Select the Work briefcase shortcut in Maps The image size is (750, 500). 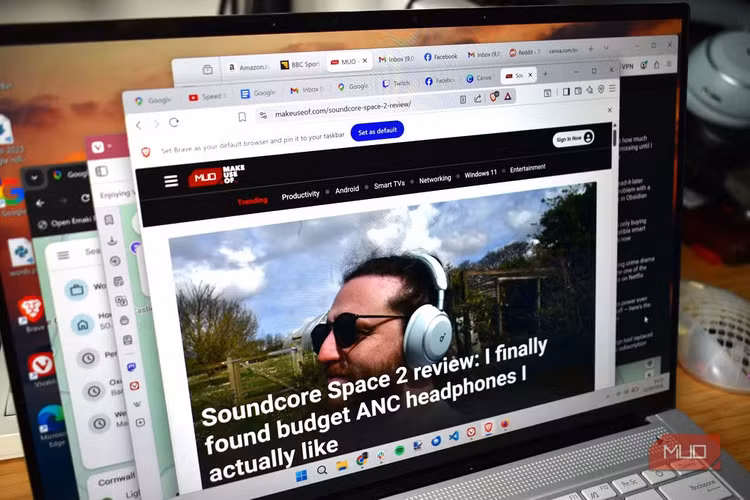click(x=77, y=290)
